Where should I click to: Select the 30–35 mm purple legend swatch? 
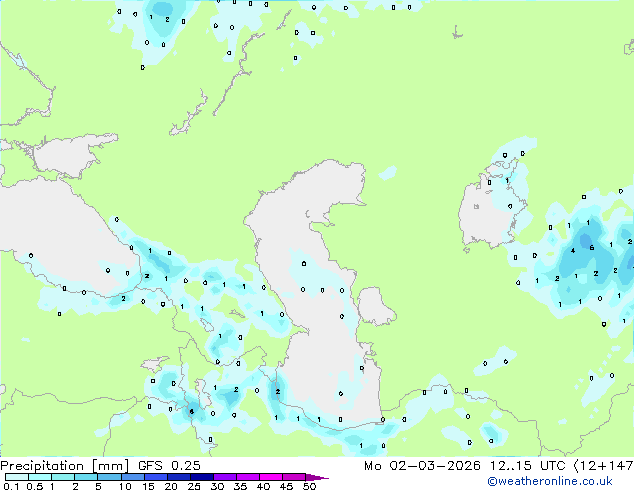click(225, 477)
